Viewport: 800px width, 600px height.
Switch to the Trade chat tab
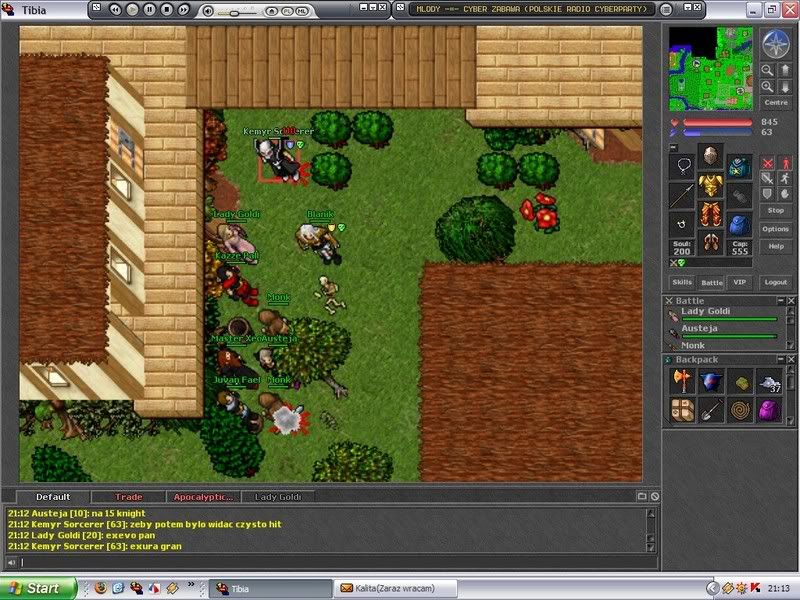pos(129,496)
